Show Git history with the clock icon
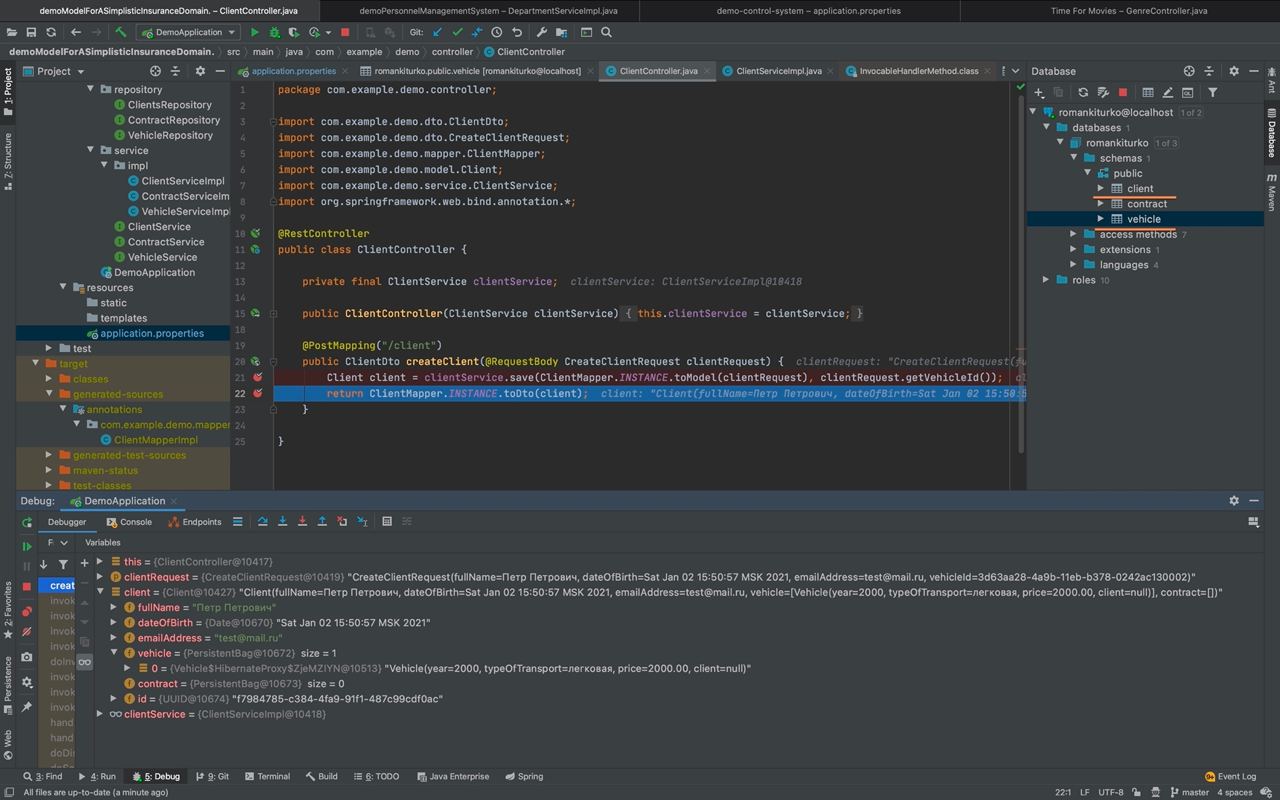Screen dimensions: 1280x800 tap(497, 32)
